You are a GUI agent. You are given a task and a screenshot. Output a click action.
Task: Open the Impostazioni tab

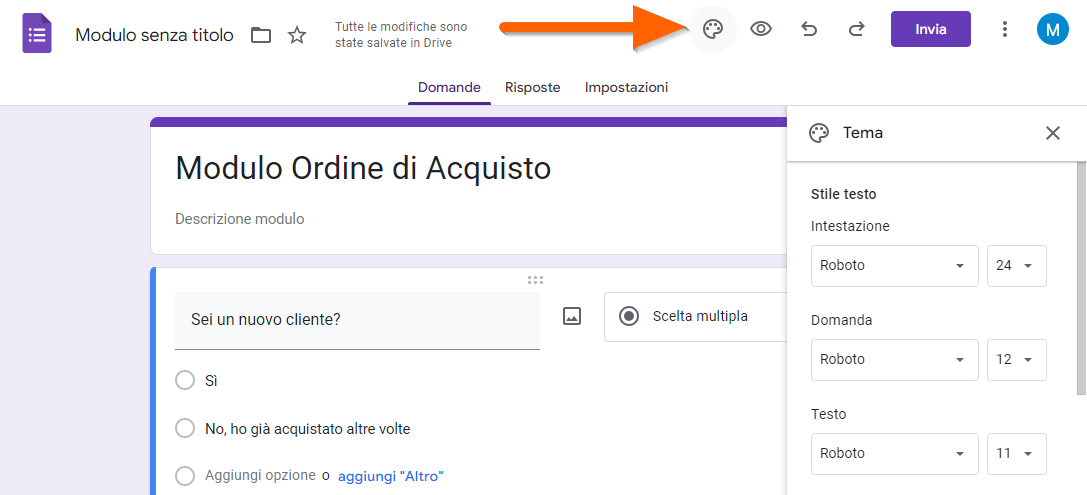pyautogui.click(x=626, y=88)
